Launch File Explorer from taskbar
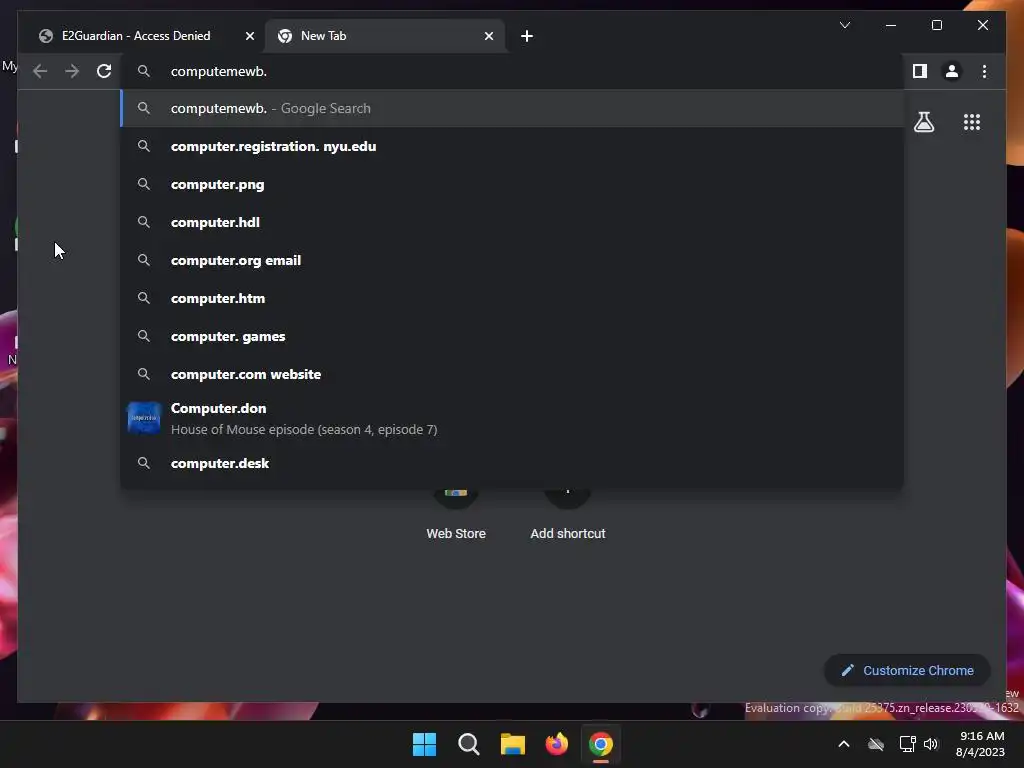1024x768 pixels. [x=513, y=744]
